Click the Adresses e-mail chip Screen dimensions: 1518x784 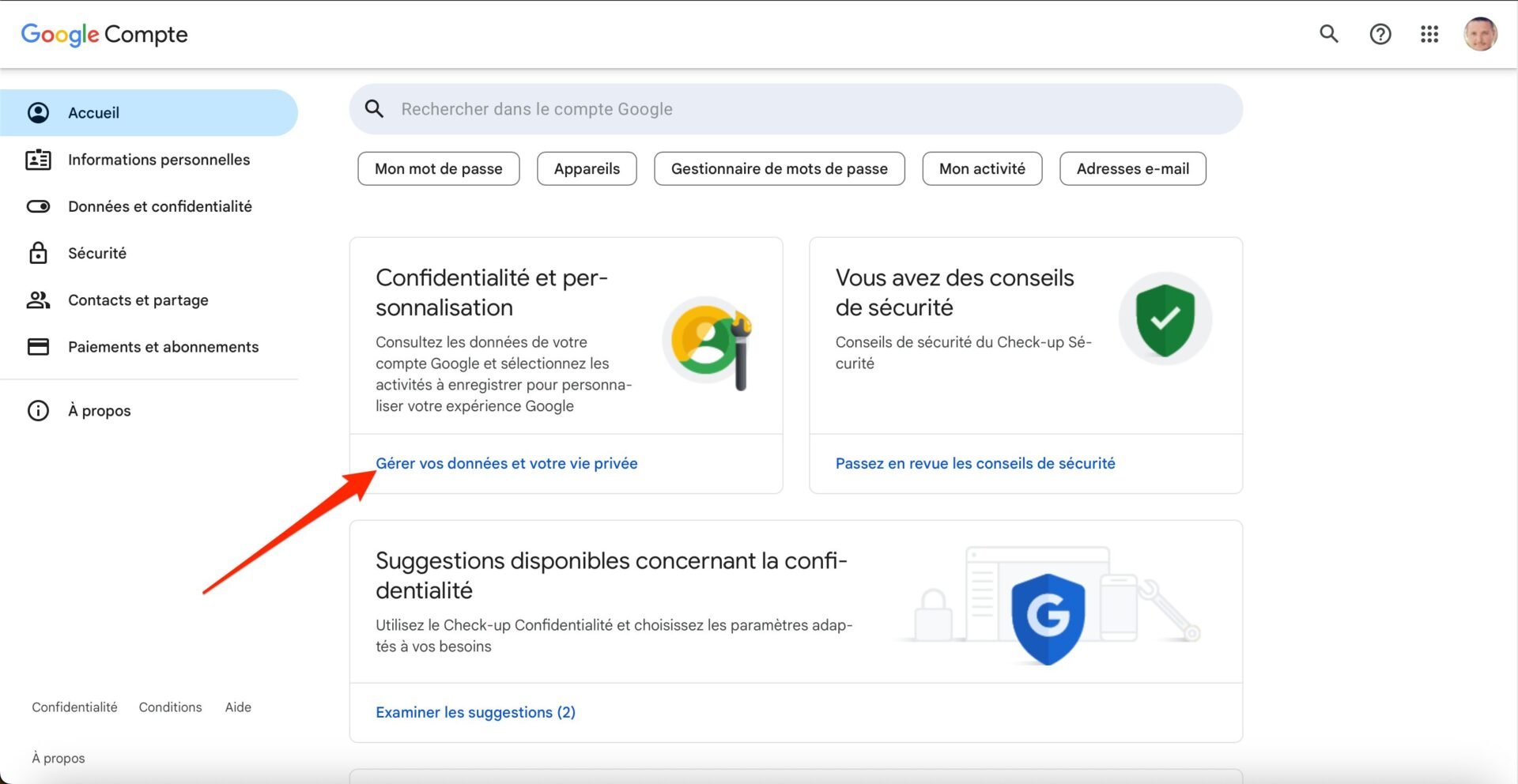(1133, 168)
